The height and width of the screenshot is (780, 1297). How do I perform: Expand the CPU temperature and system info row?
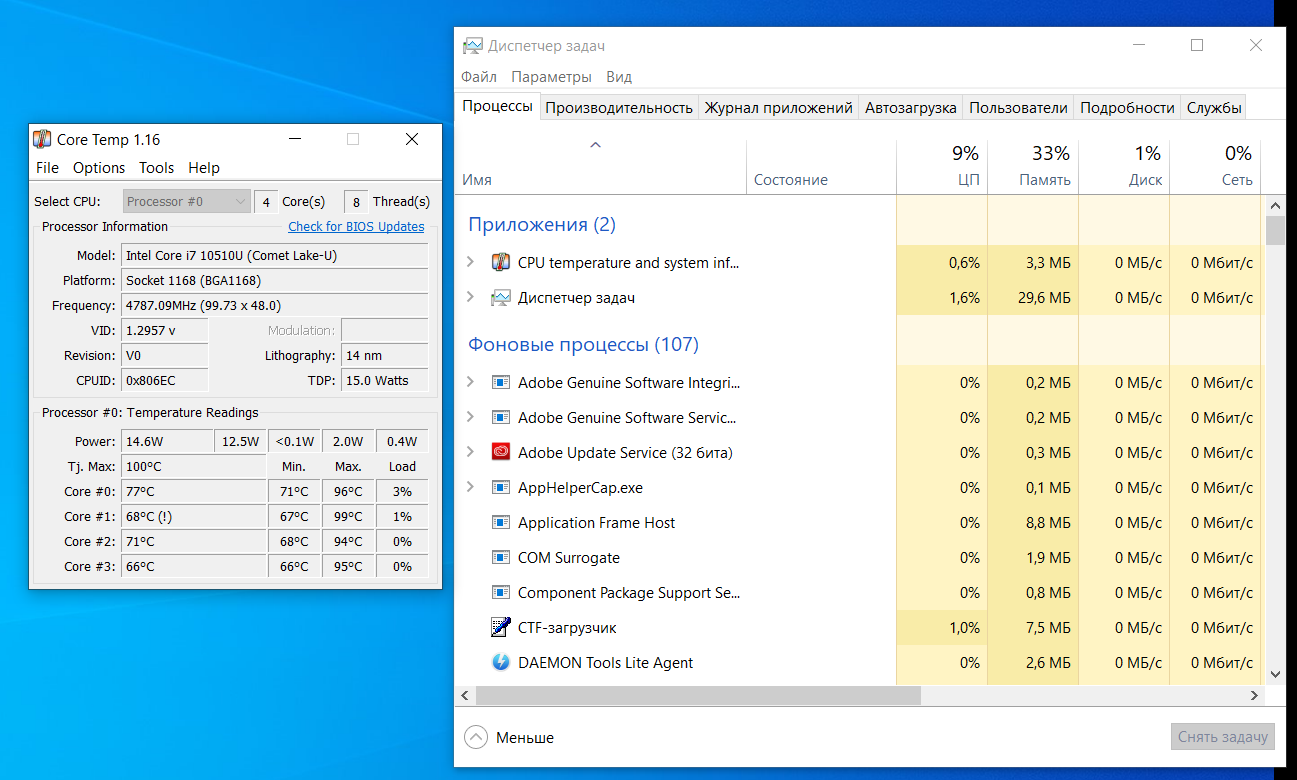click(x=471, y=263)
